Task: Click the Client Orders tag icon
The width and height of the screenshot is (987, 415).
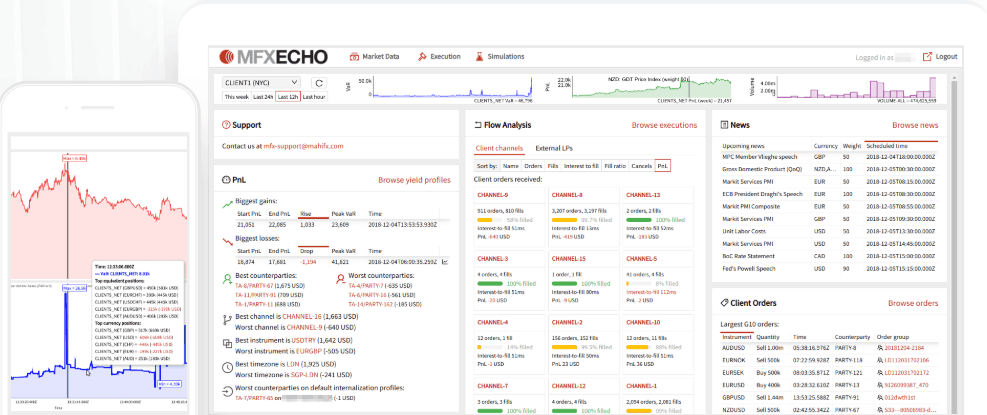Action: pos(724,302)
